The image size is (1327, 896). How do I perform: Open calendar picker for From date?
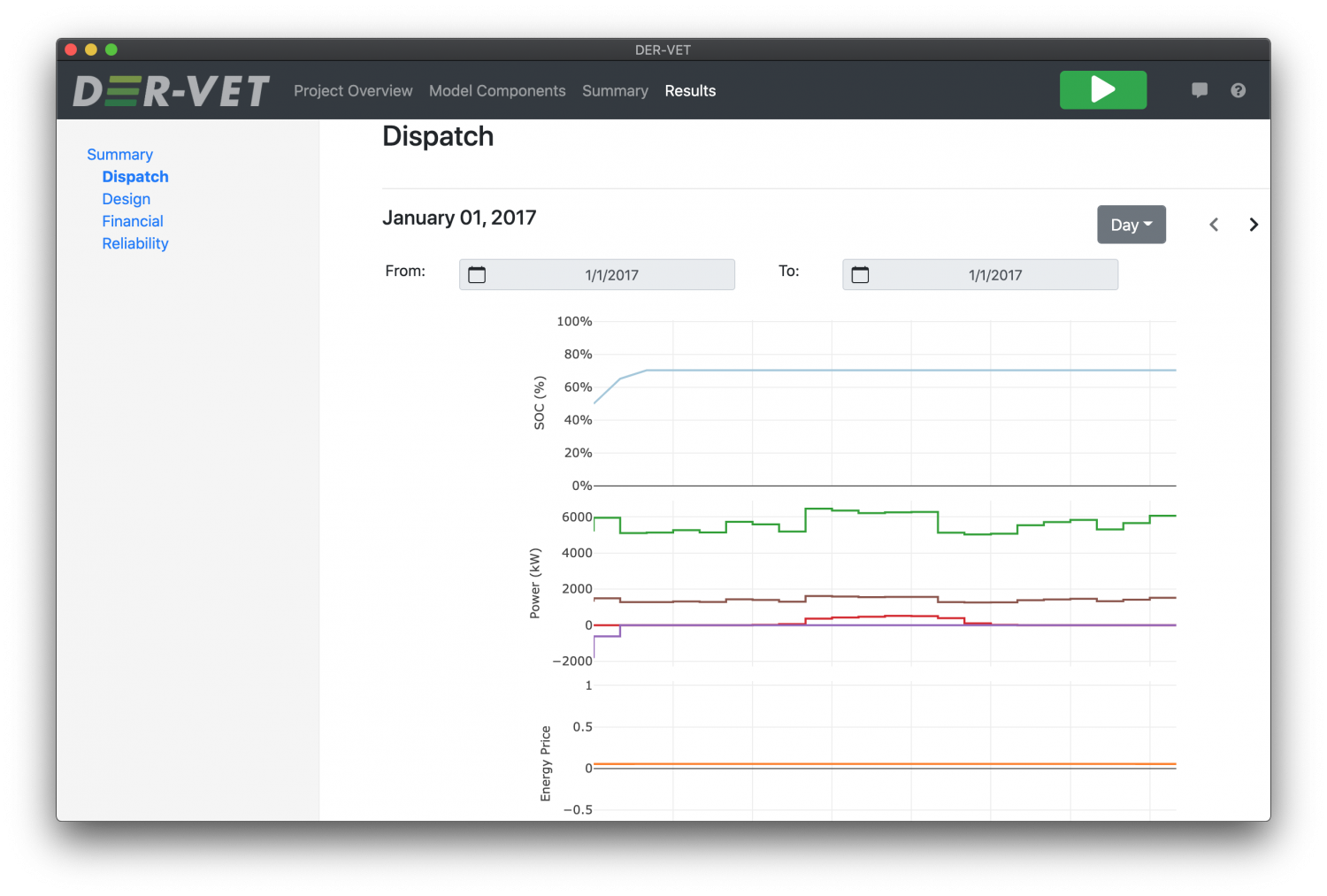[477, 274]
